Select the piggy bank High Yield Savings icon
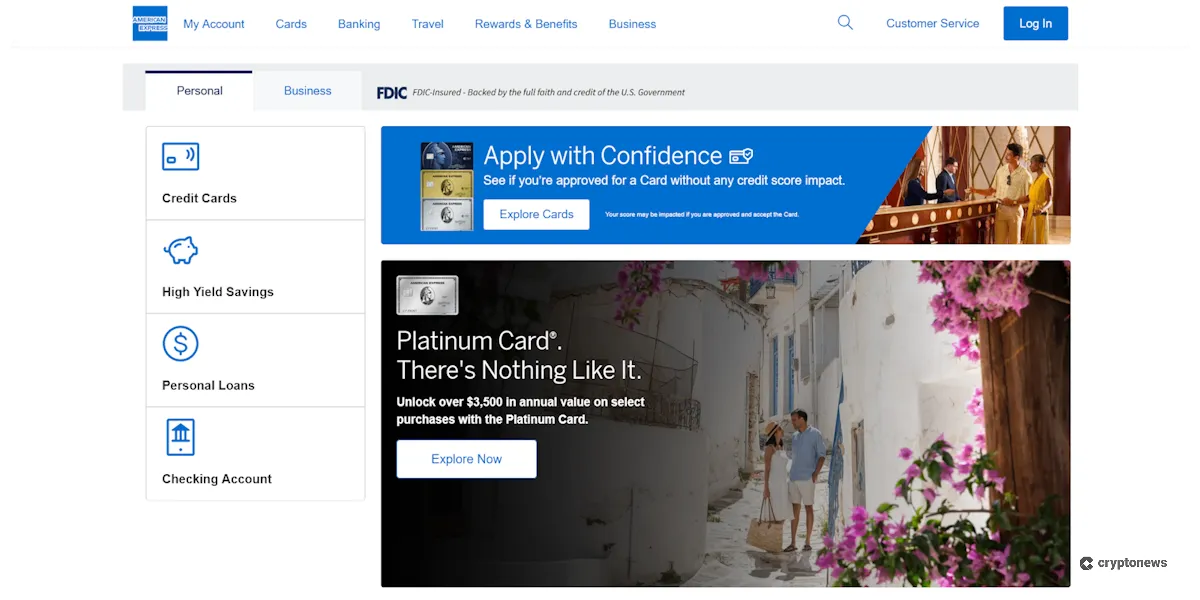1200x600 pixels. [x=180, y=250]
